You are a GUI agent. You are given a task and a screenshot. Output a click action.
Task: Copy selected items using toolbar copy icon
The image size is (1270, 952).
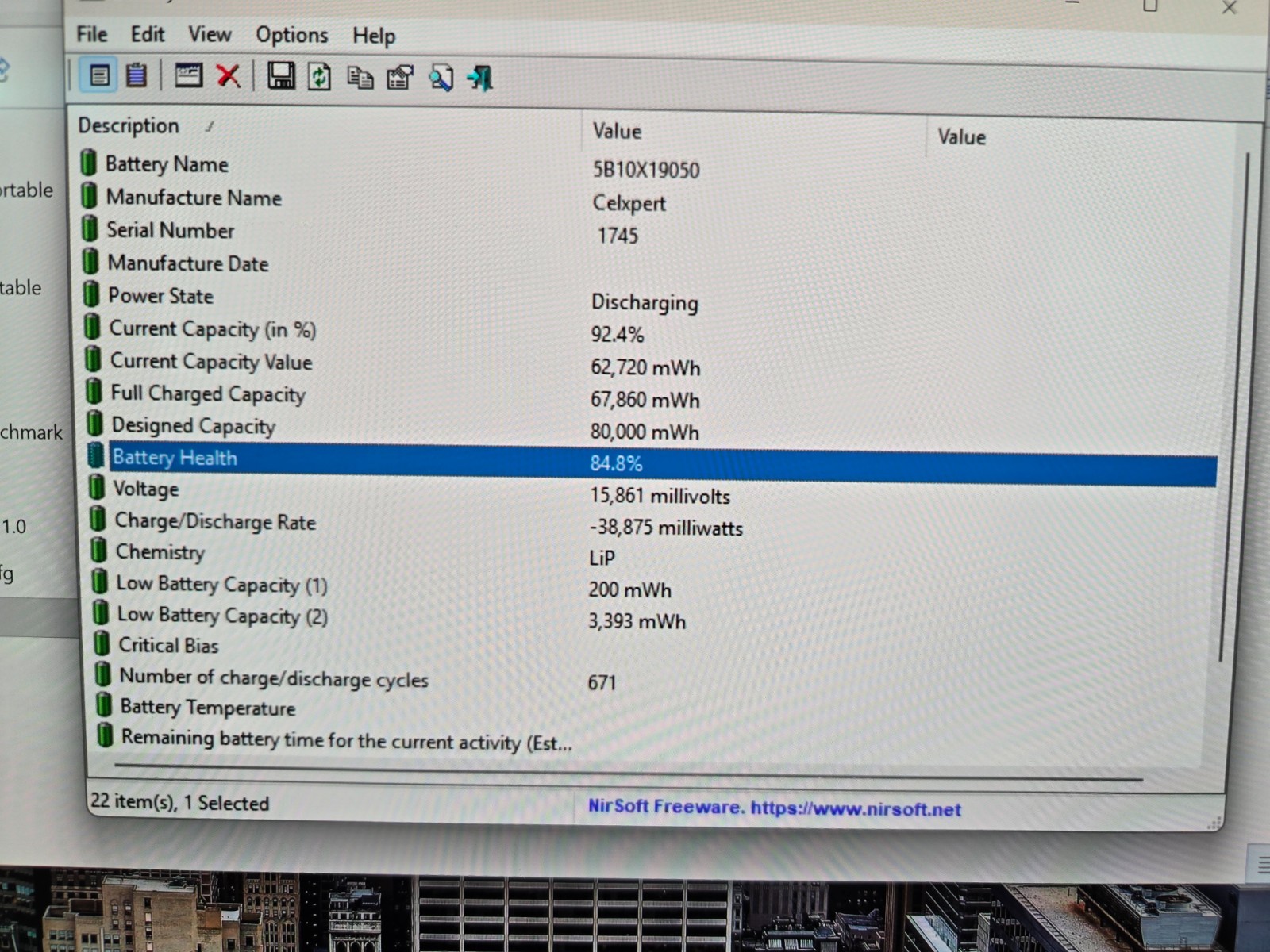coord(360,78)
